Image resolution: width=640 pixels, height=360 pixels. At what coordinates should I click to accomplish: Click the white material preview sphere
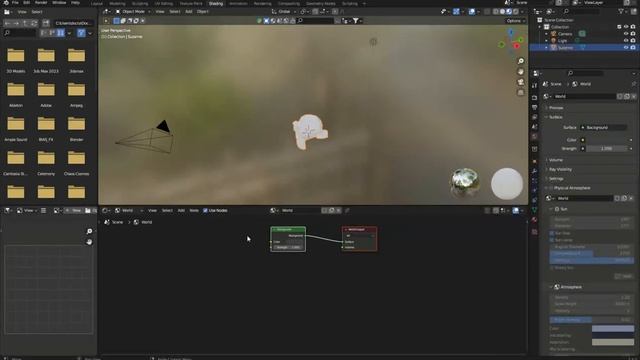pos(507,184)
